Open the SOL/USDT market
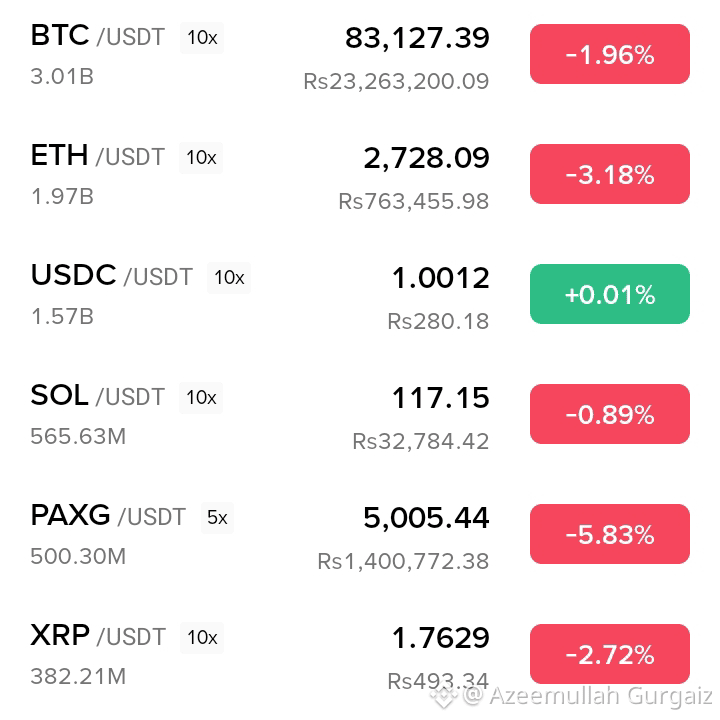The width and height of the screenshot is (720, 720). coord(360,415)
